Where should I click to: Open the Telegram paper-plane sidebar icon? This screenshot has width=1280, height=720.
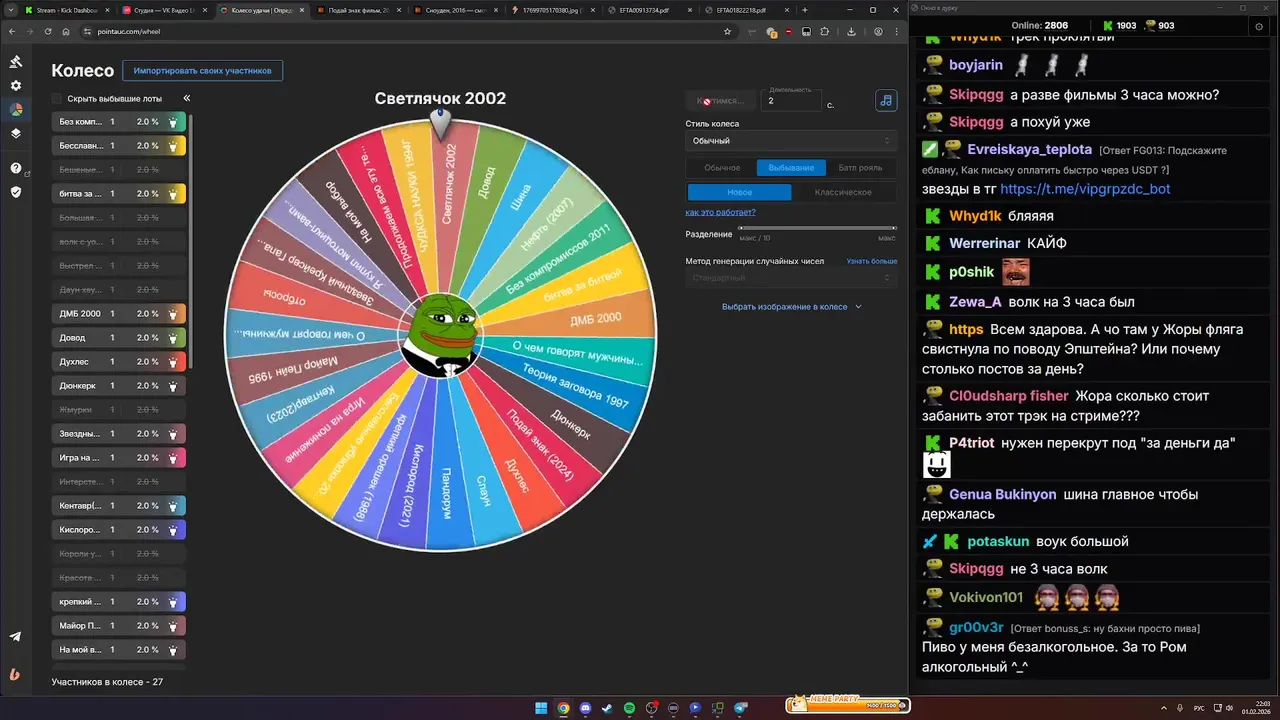coord(15,636)
